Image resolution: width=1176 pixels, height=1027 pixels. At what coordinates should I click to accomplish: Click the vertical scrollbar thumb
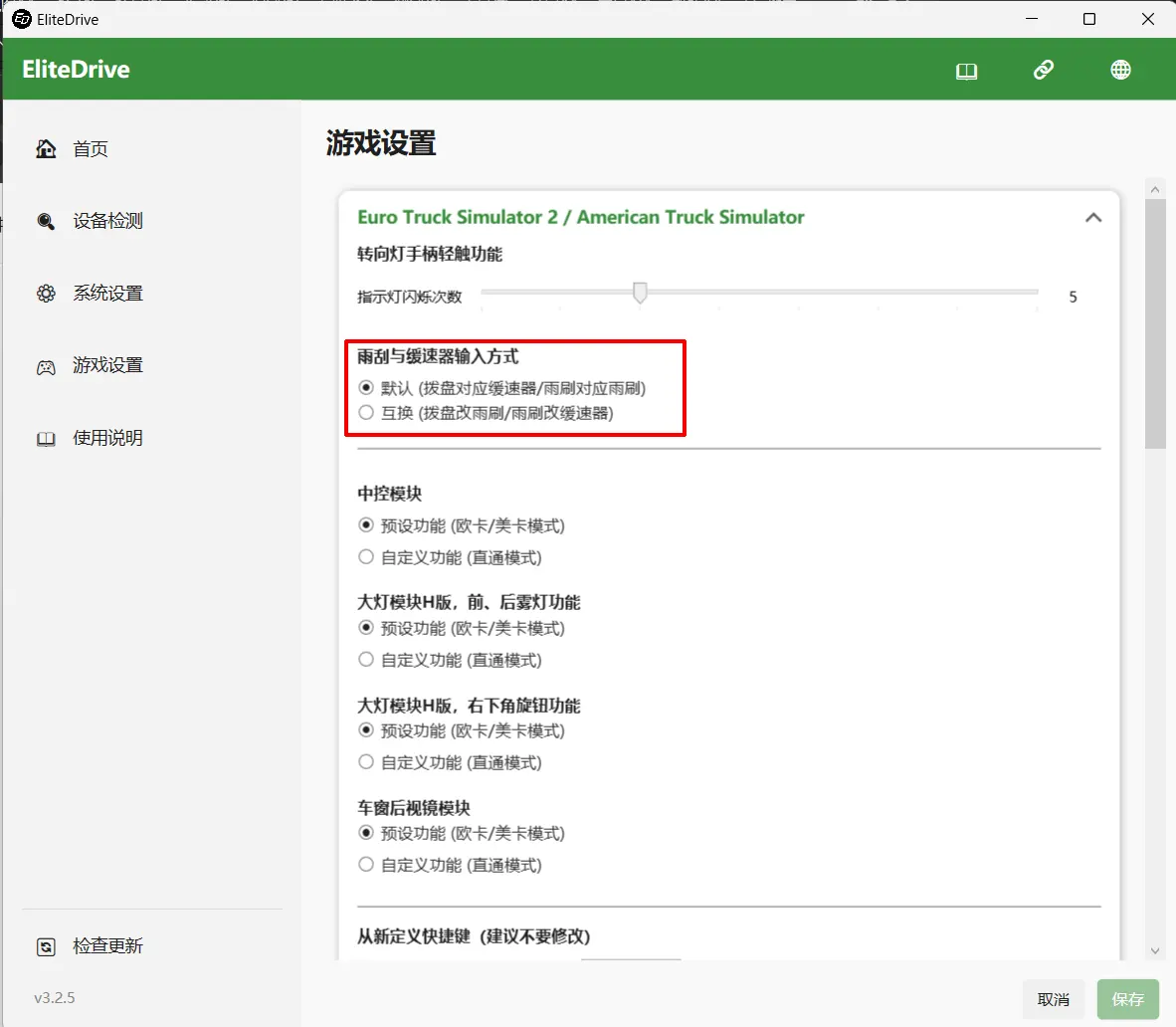point(1155,324)
